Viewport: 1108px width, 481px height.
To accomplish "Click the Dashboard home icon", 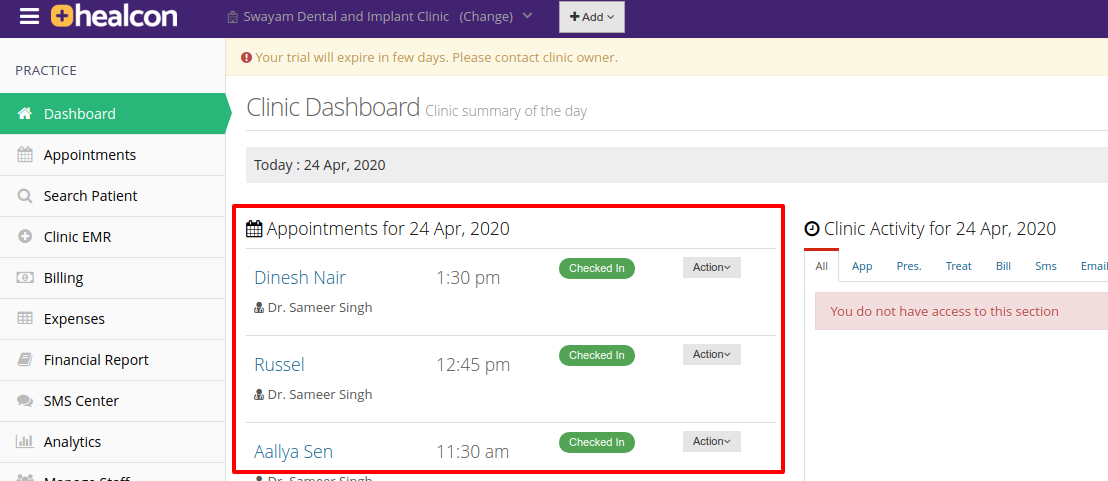I will click(25, 114).
